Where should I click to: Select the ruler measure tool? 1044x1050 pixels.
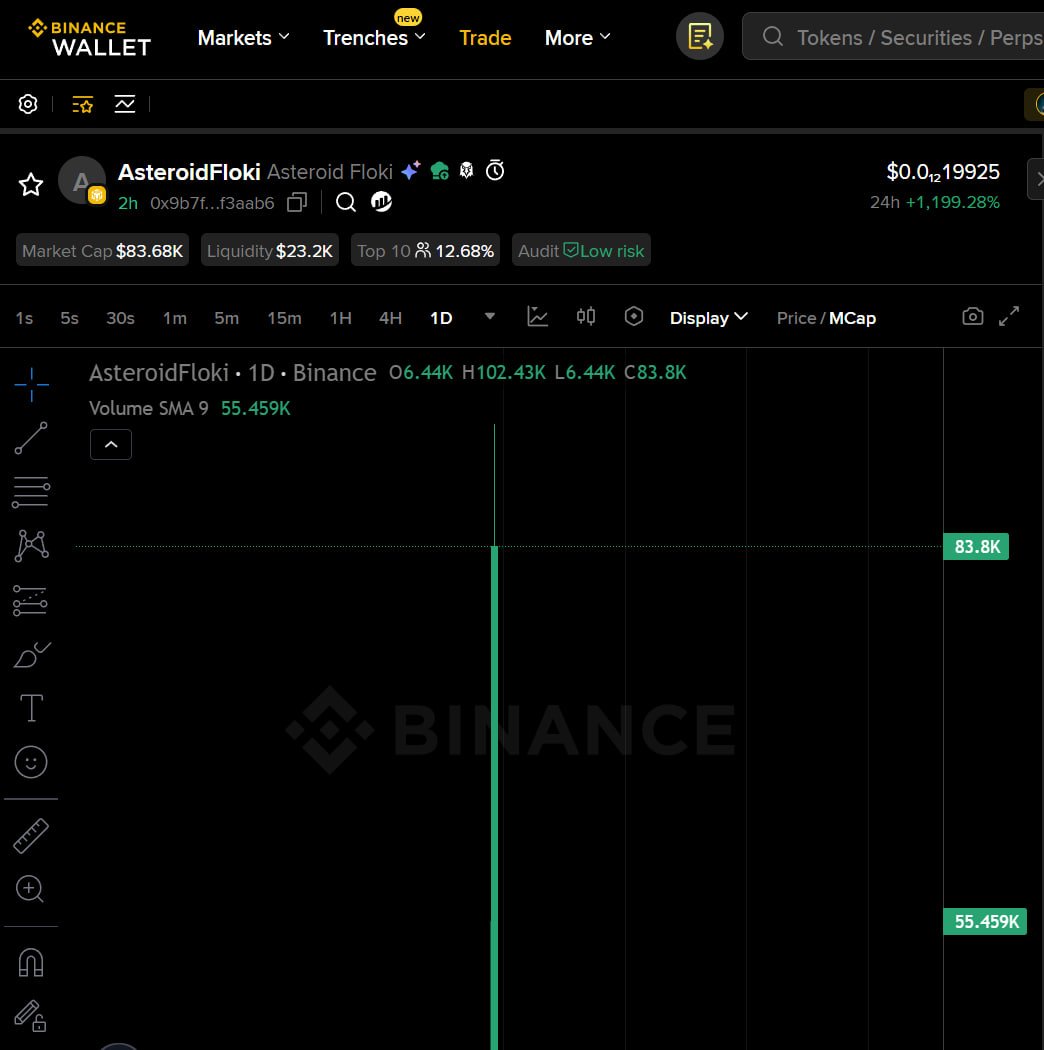pyautogui.click(x=31, y=836)
